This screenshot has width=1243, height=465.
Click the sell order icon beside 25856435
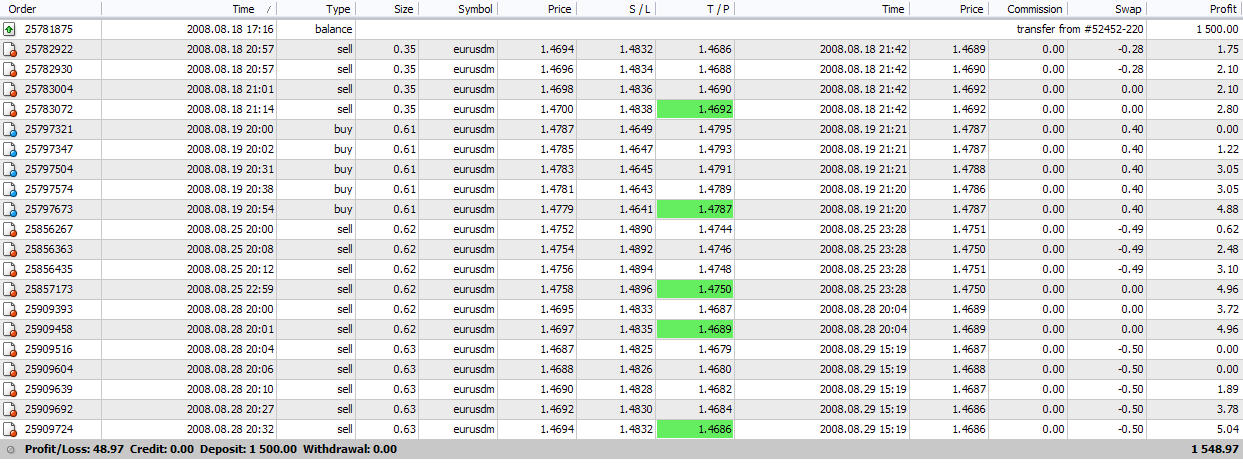click(x=10, y=269)
